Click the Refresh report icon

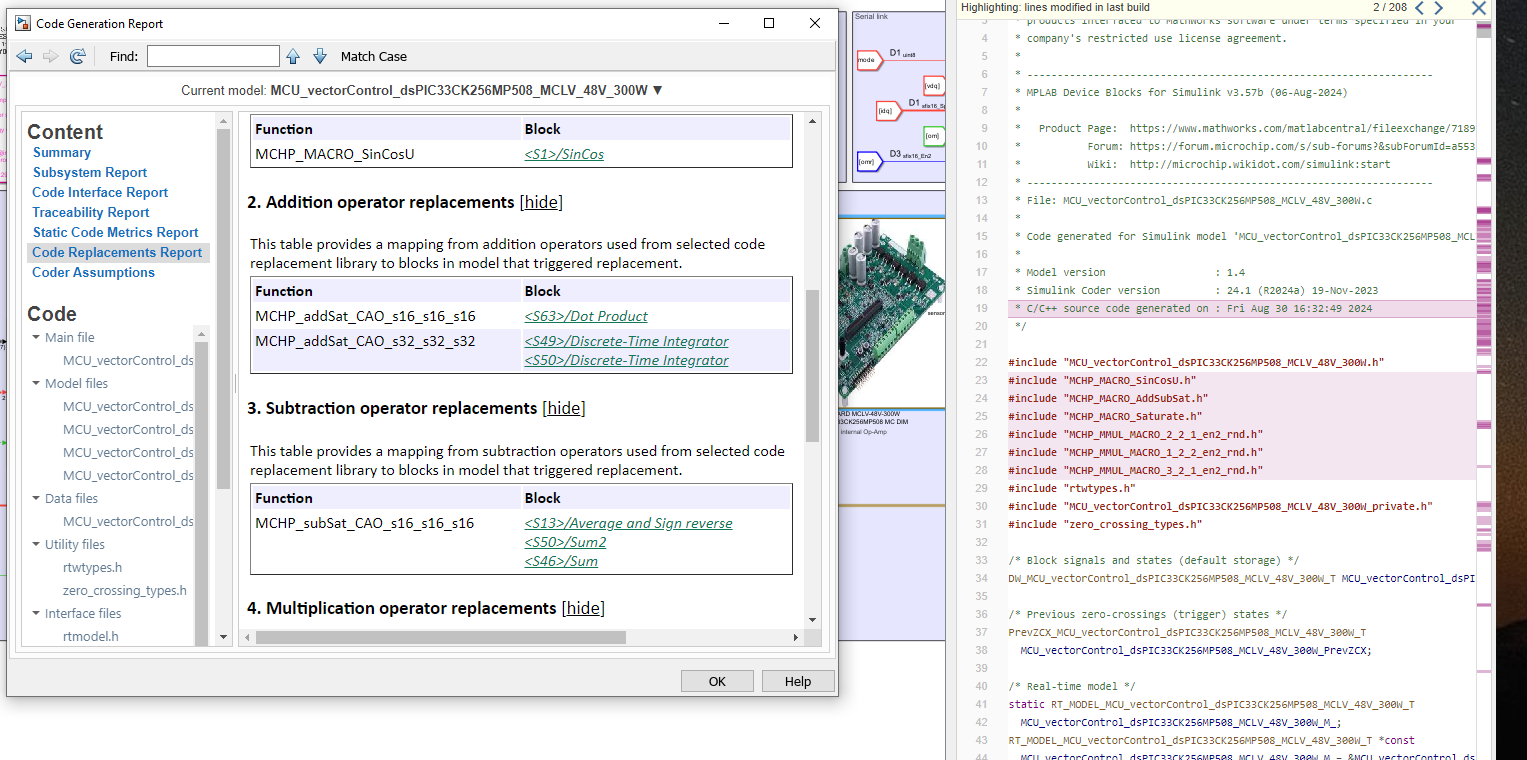coord(77,56)
